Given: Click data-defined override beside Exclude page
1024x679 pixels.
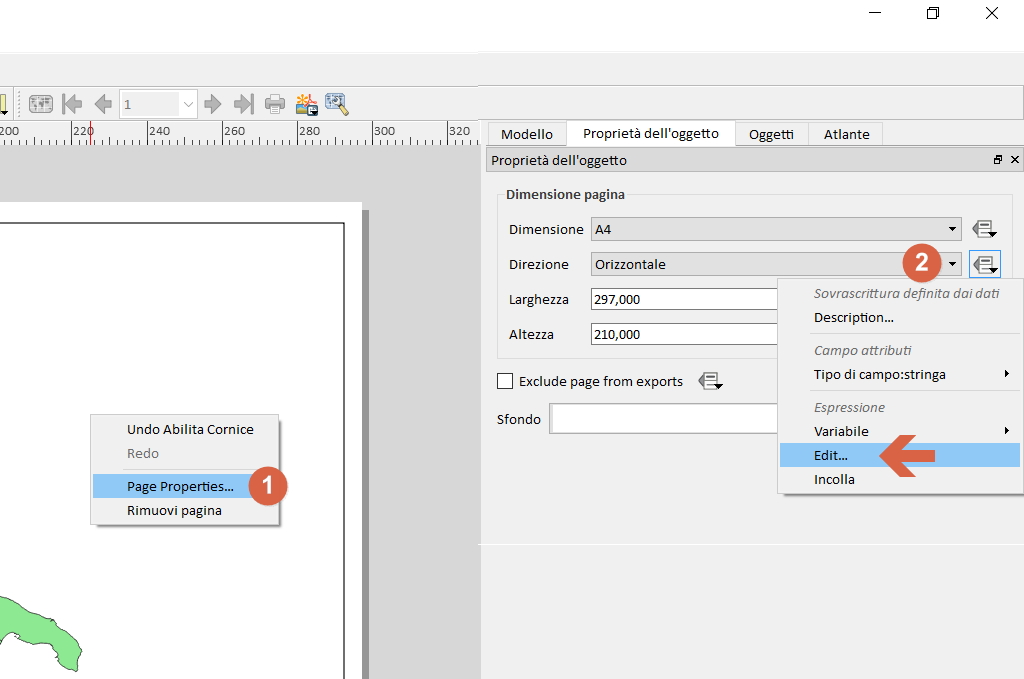Looking at the screenshot, I should 709,381.
